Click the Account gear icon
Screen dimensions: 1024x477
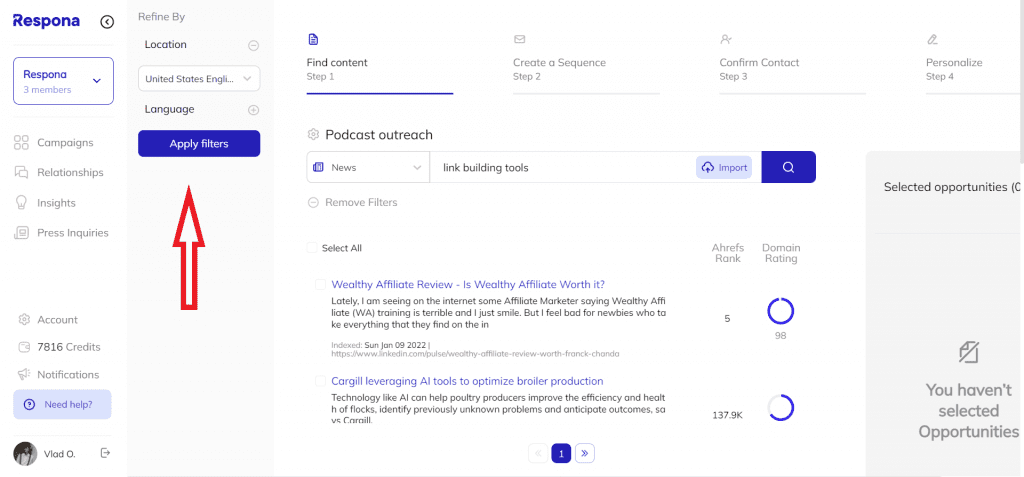point(25,320)
